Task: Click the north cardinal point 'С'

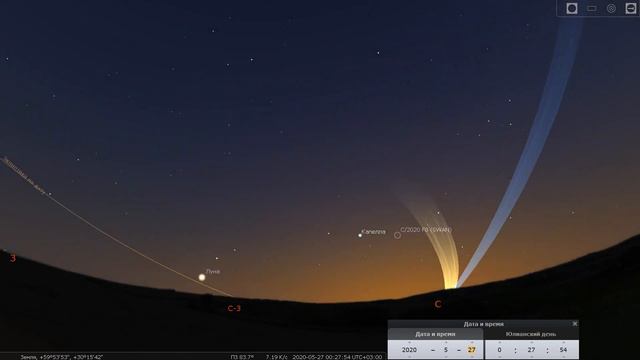Action: point(438,304)
